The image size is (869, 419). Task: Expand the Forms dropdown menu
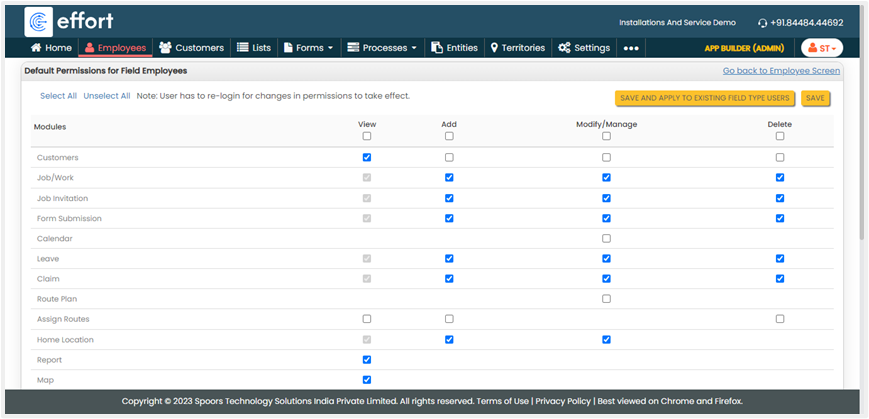click(308, 47)
